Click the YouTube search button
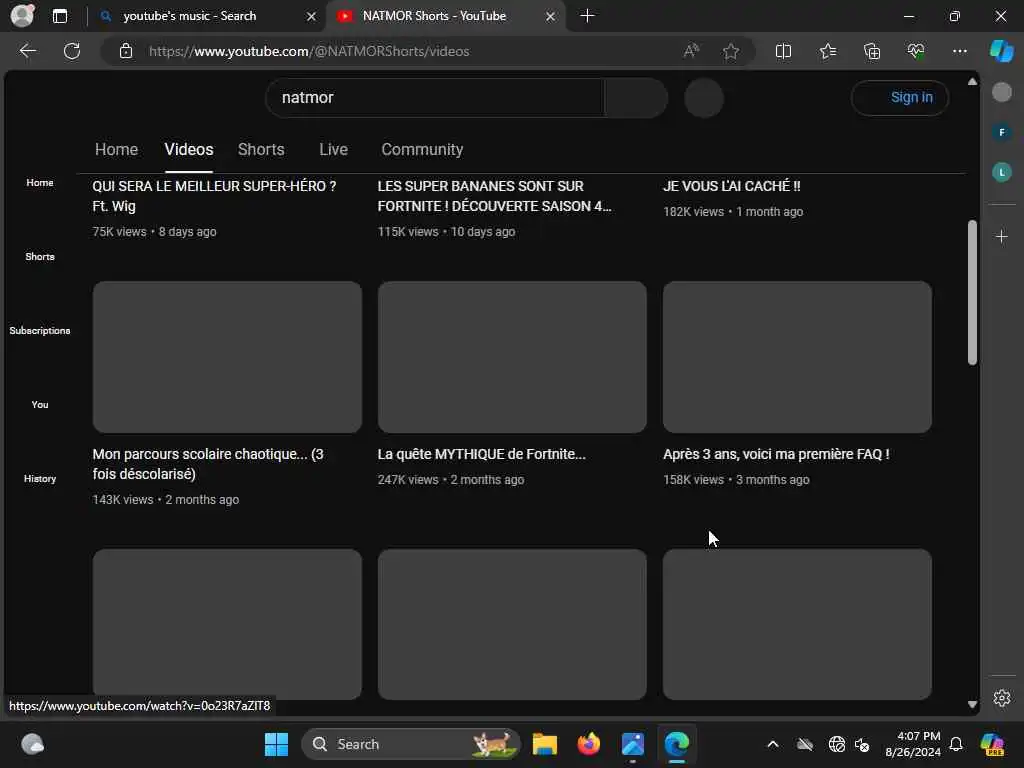The height and width of the screenshot is (768, 1024). (x=636, y=98)
